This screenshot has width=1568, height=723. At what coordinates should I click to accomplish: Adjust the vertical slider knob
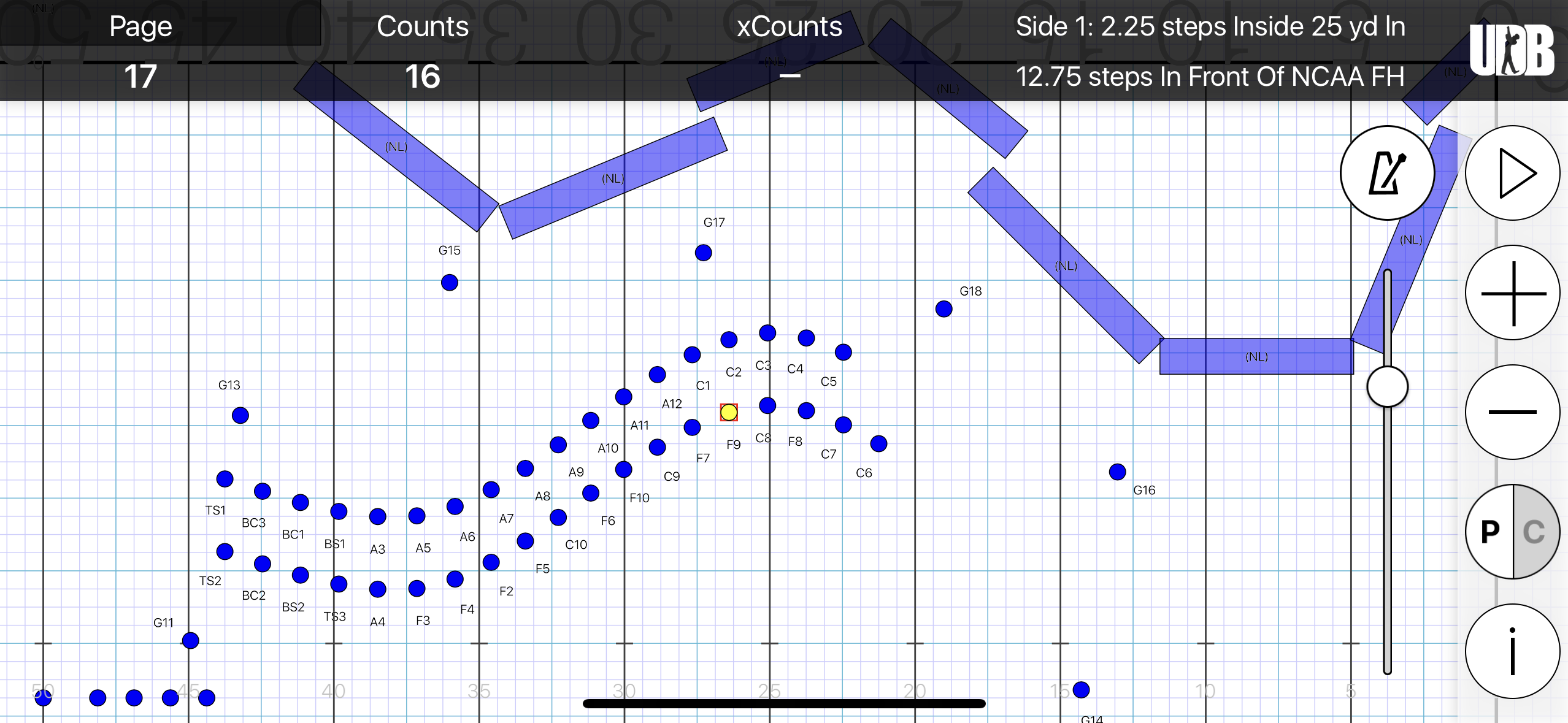point(1387,386)
